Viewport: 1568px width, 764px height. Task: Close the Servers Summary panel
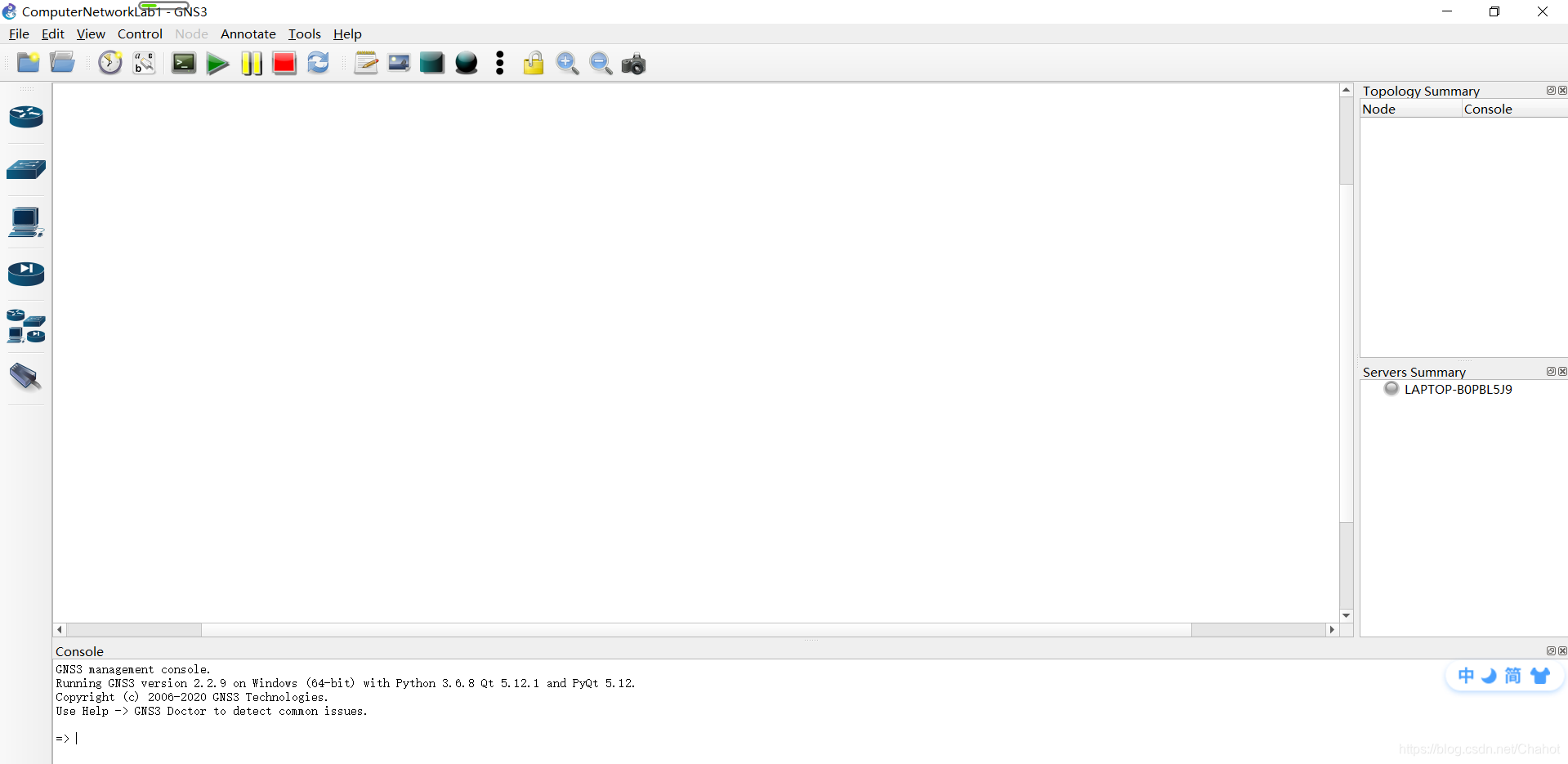tap(1562, 372)
